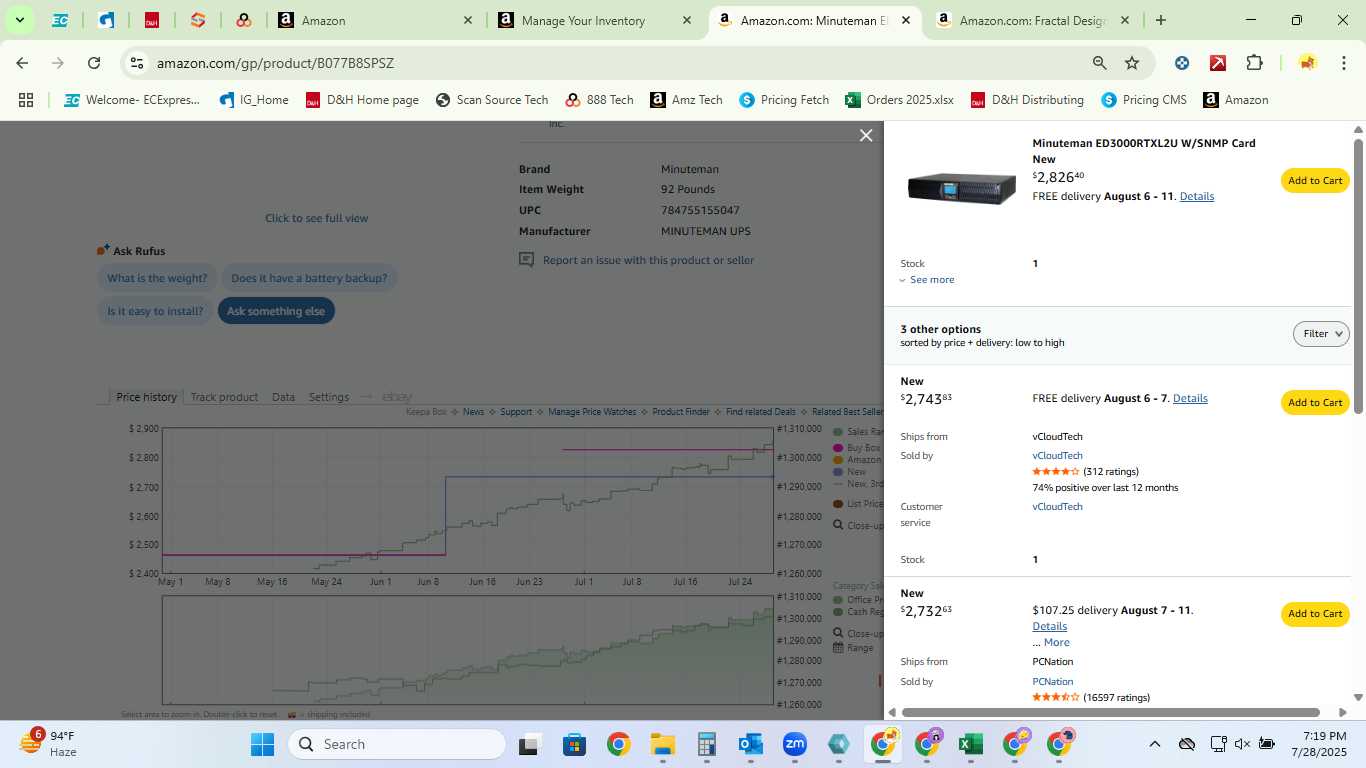
Task: Select the Keepa Price history tab
Action: 146,397
